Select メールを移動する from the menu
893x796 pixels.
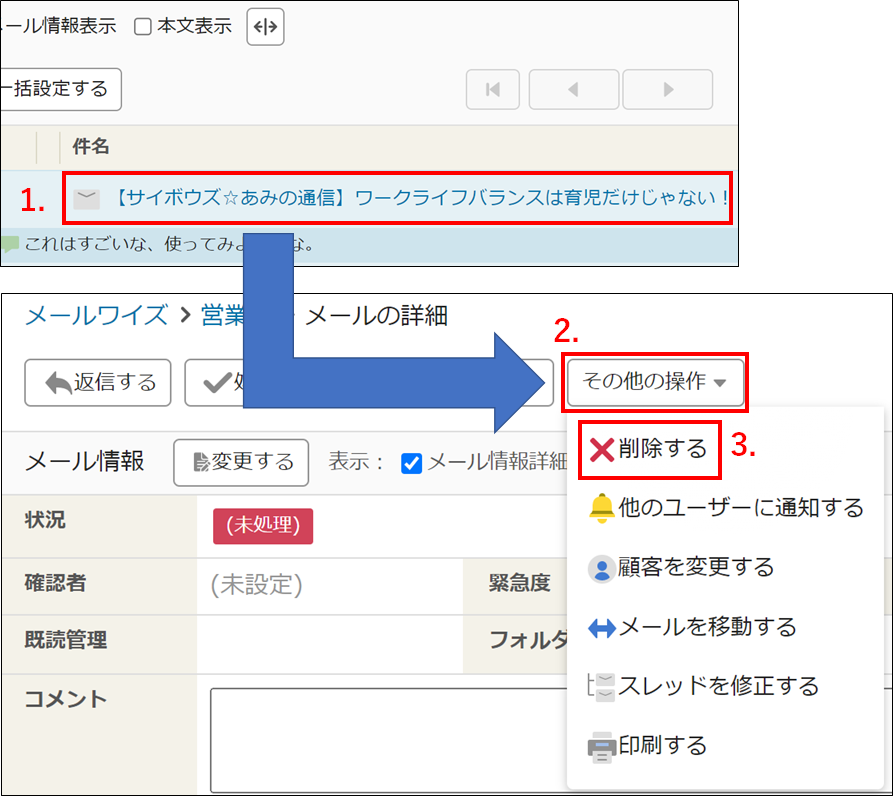(707, 627)
